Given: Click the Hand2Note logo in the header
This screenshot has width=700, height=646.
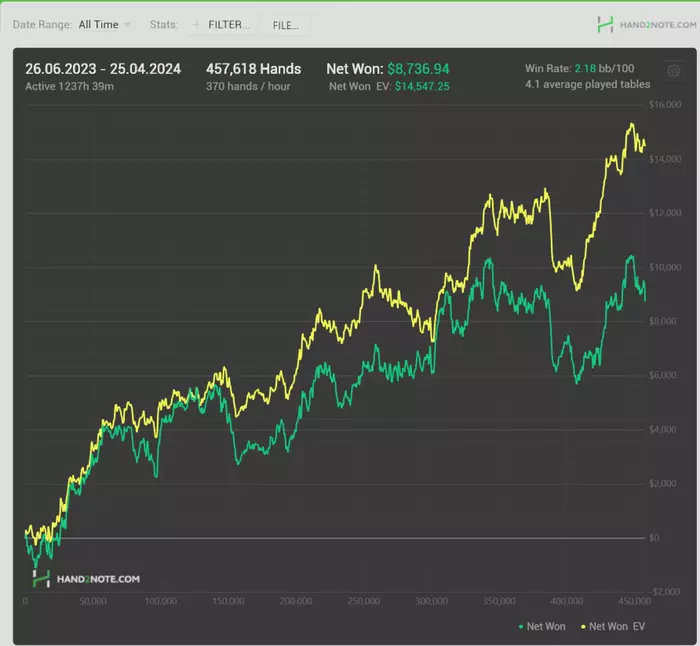Looking at the screenshot, I should 641,25.
